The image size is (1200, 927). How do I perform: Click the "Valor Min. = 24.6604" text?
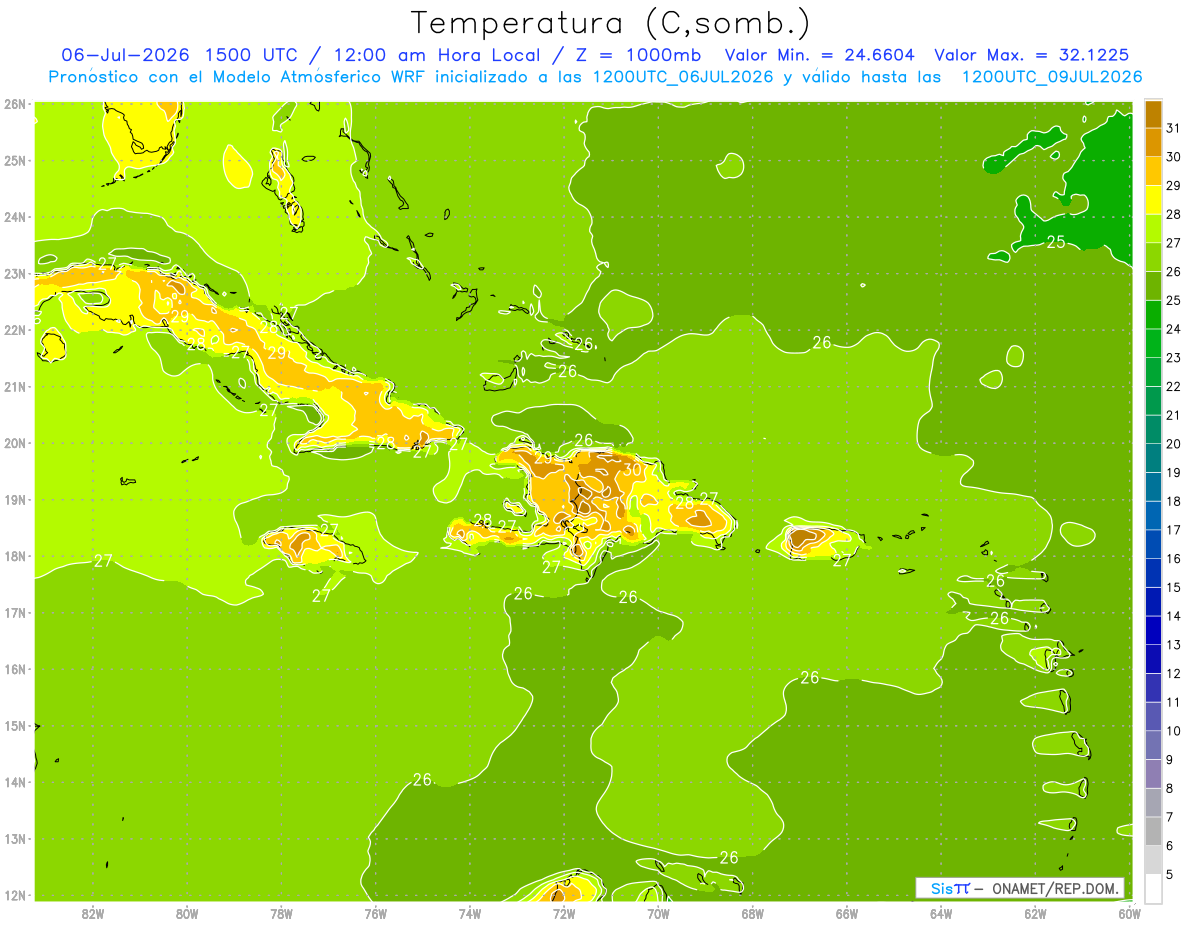point(820,55)
